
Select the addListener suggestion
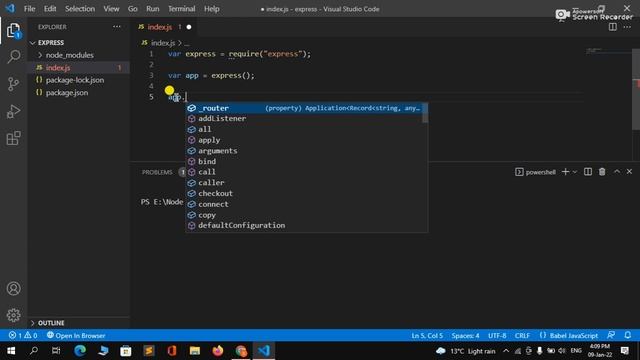304,119
